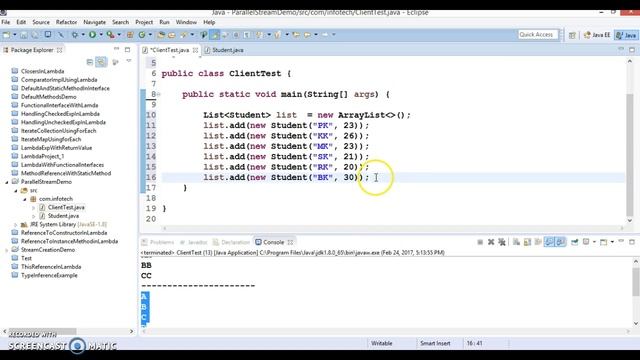Viewport: 640px width, 360px height.
Task: Run the program with green play icon
Action: pos(92,35)
